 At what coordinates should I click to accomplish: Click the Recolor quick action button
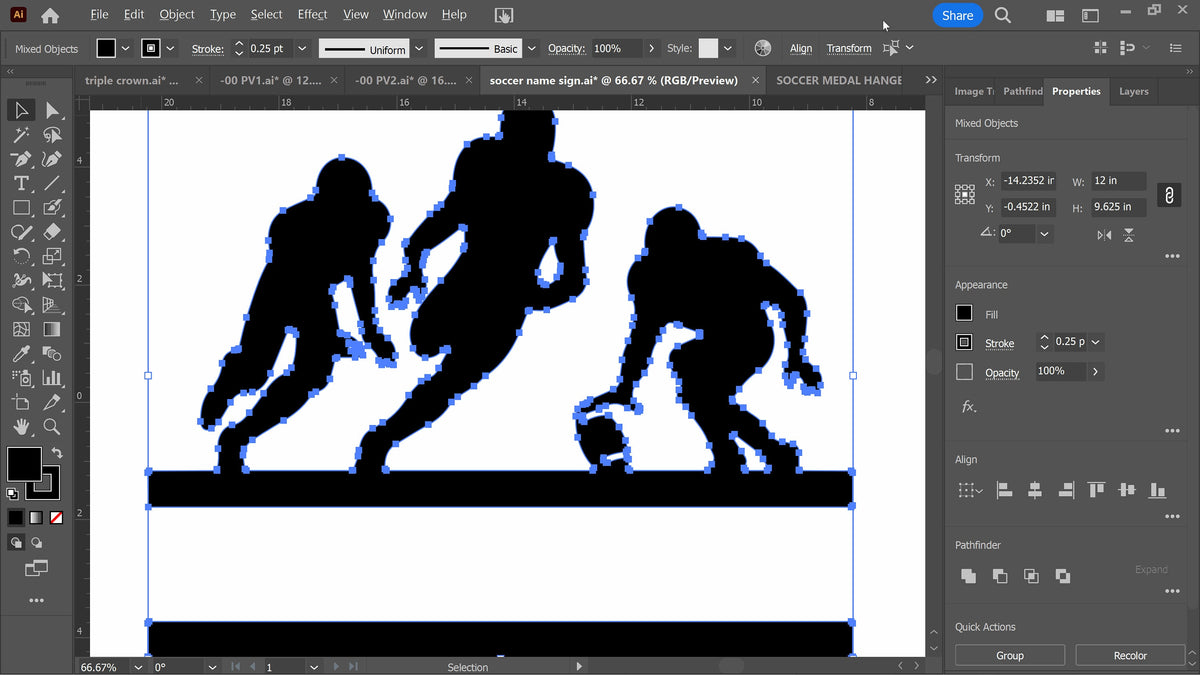1130,656
